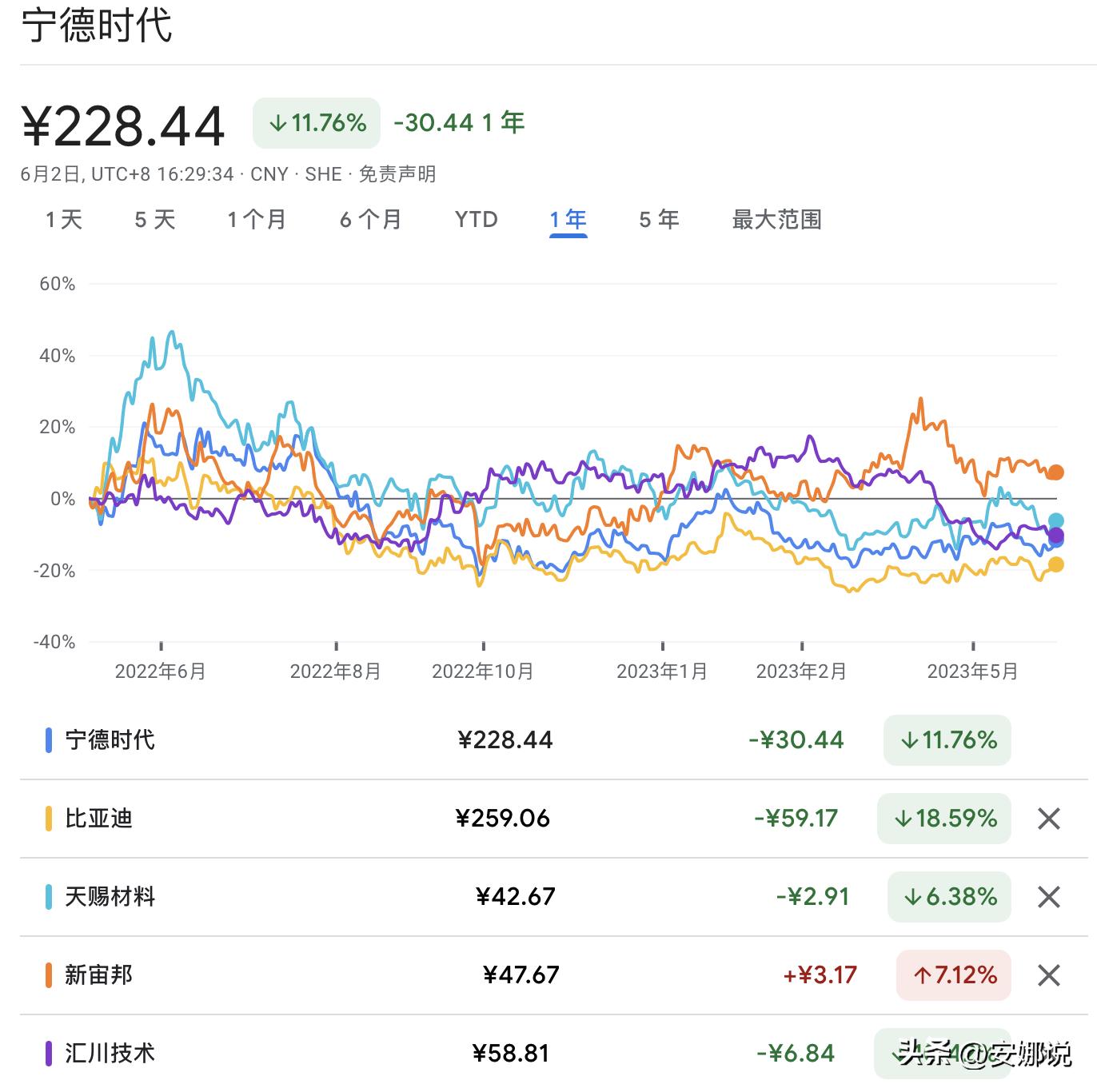Click the 2022年10月 axis label
The width and height of the screenshot is (1097, 1092).
pyautogui.click(x=483, y=672)
